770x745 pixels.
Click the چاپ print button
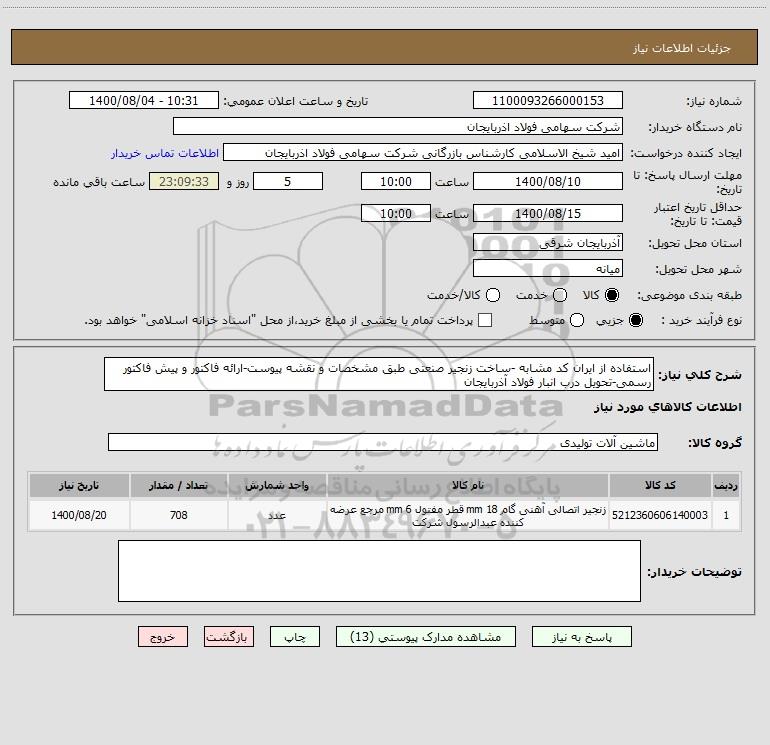point(295,637)
